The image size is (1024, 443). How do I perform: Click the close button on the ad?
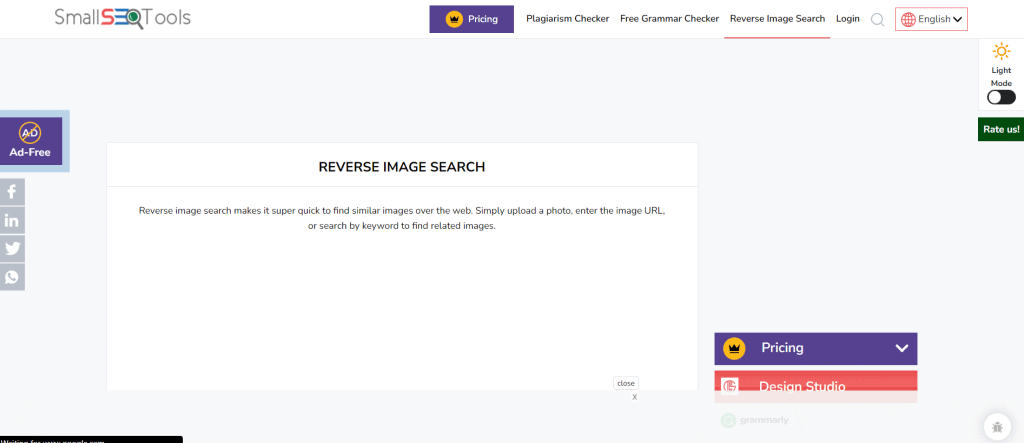[626, 384]
